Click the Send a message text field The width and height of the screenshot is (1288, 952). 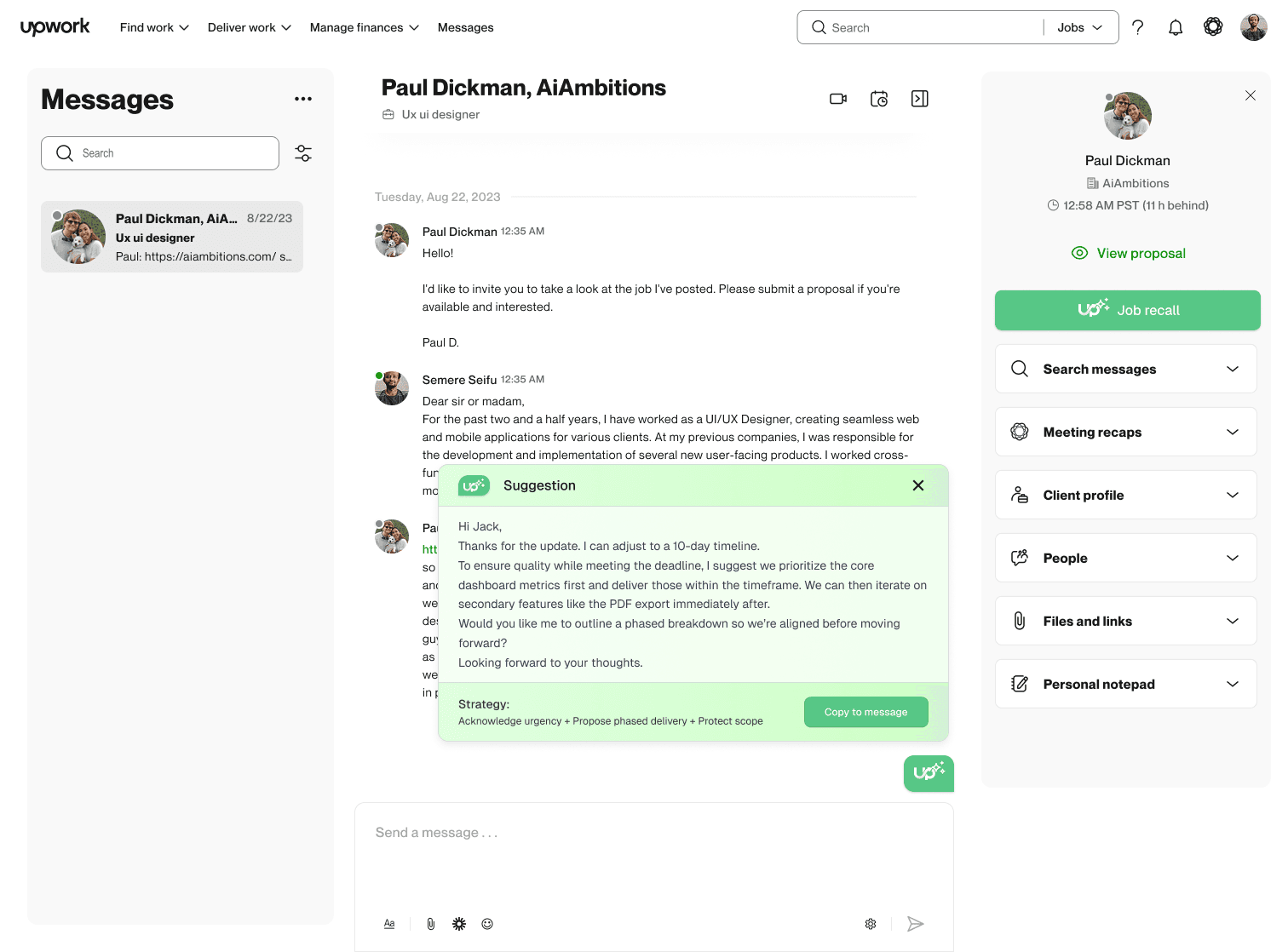tap(654, 852)
